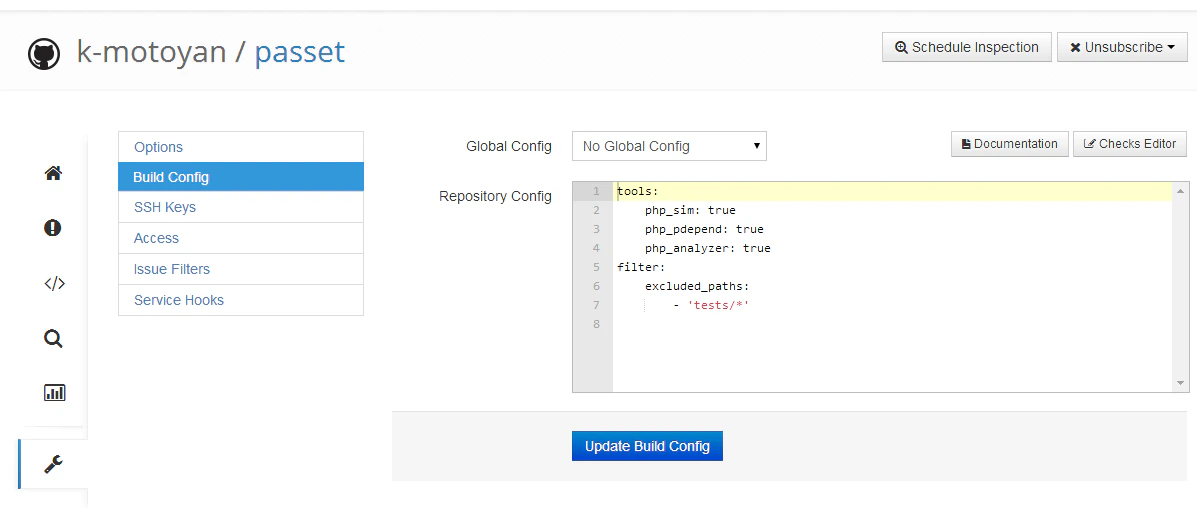Click the 'filter:' line in editor
1197x508 pixels.
tap(641, 267)
